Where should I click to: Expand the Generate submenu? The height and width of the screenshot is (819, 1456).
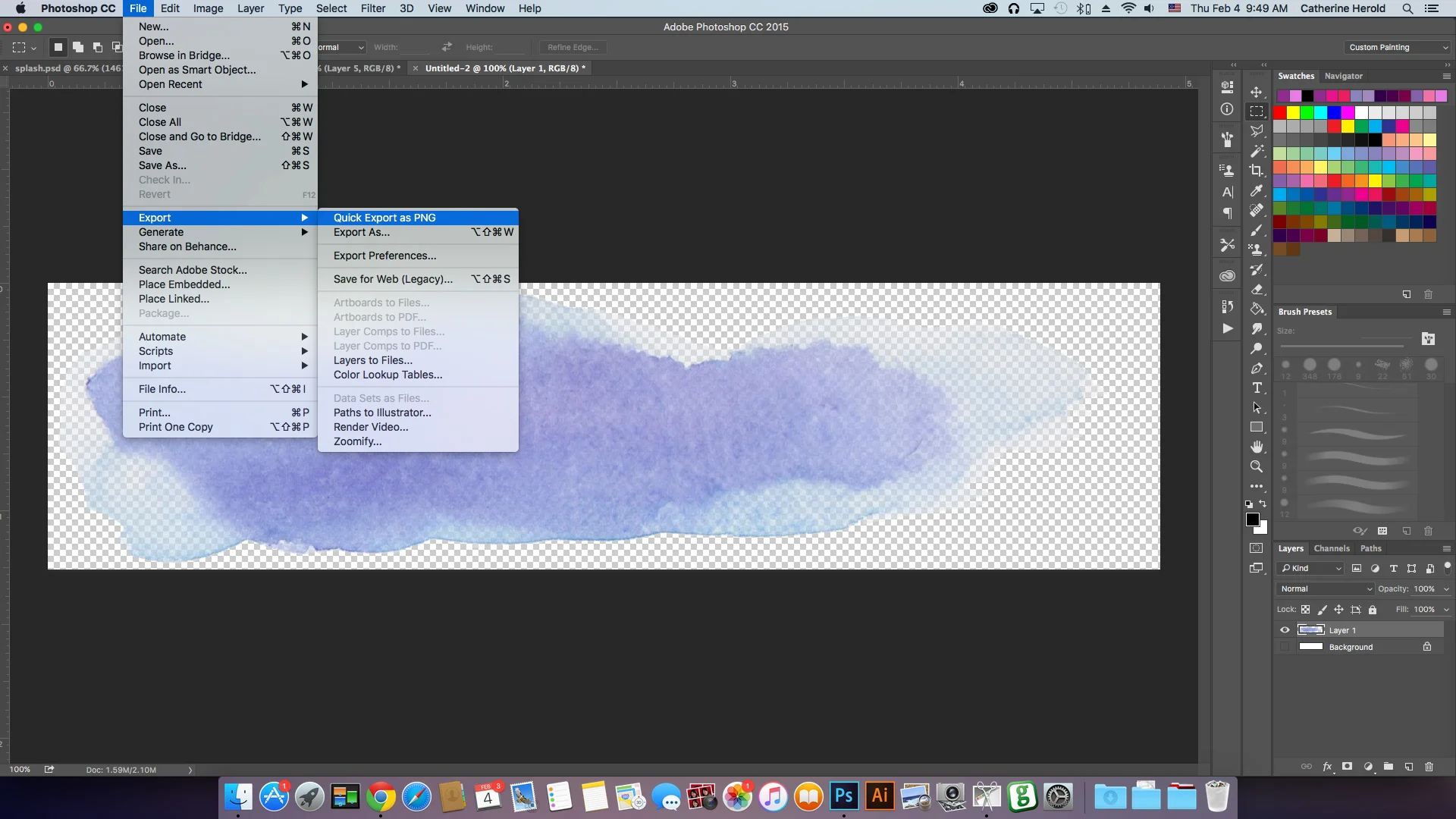pos(220,232)
